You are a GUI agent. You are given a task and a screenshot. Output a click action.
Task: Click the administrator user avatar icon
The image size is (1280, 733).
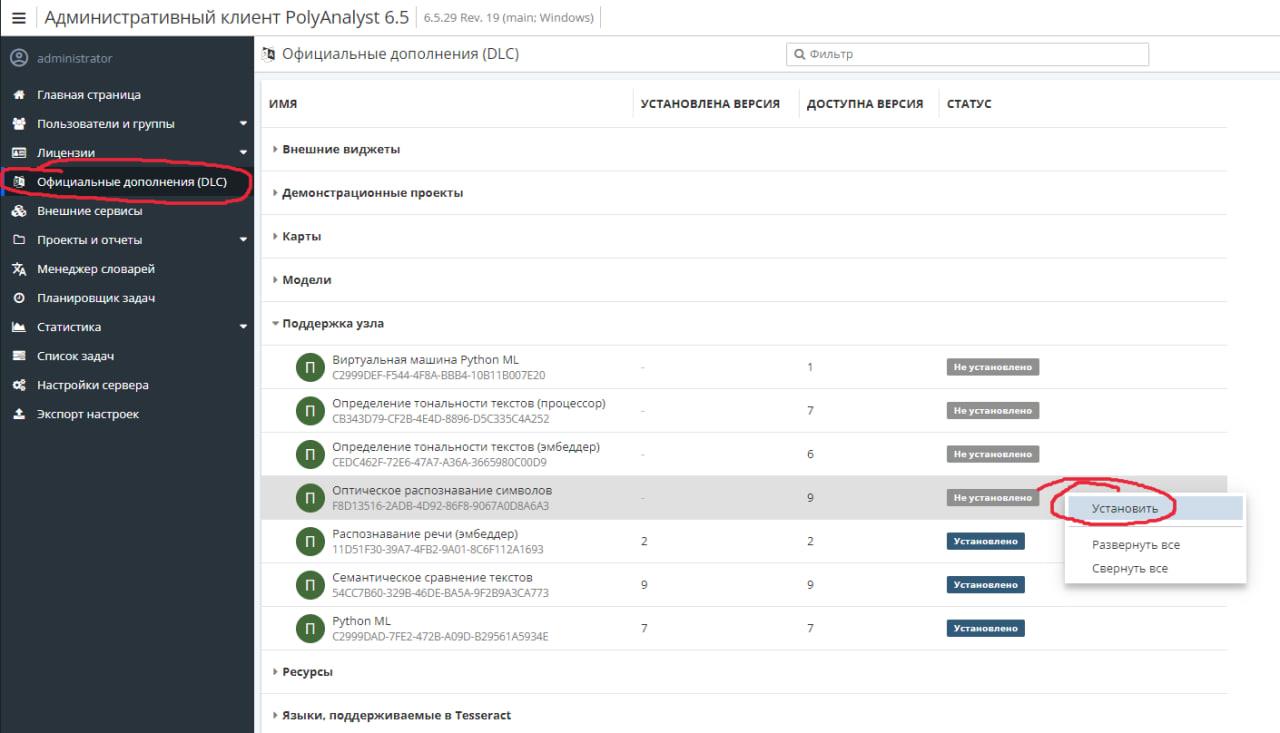18,58
